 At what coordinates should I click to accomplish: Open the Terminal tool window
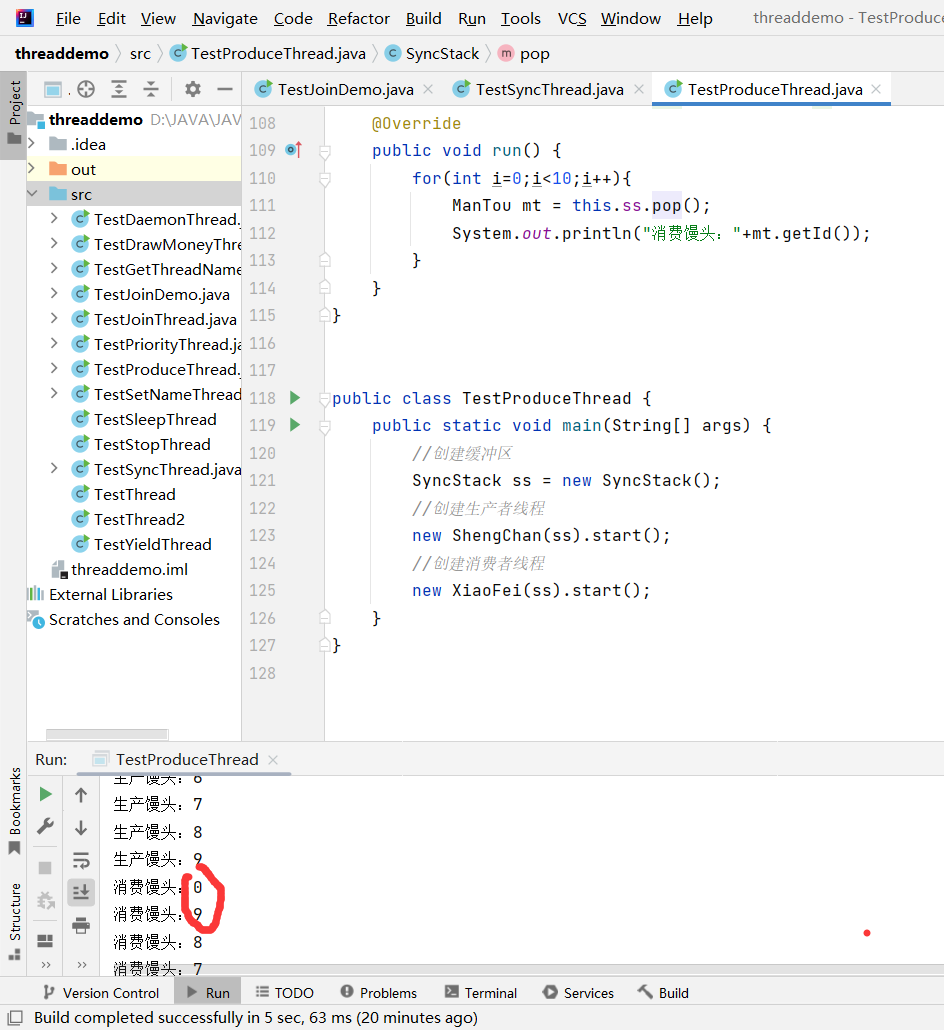[481, 993]
